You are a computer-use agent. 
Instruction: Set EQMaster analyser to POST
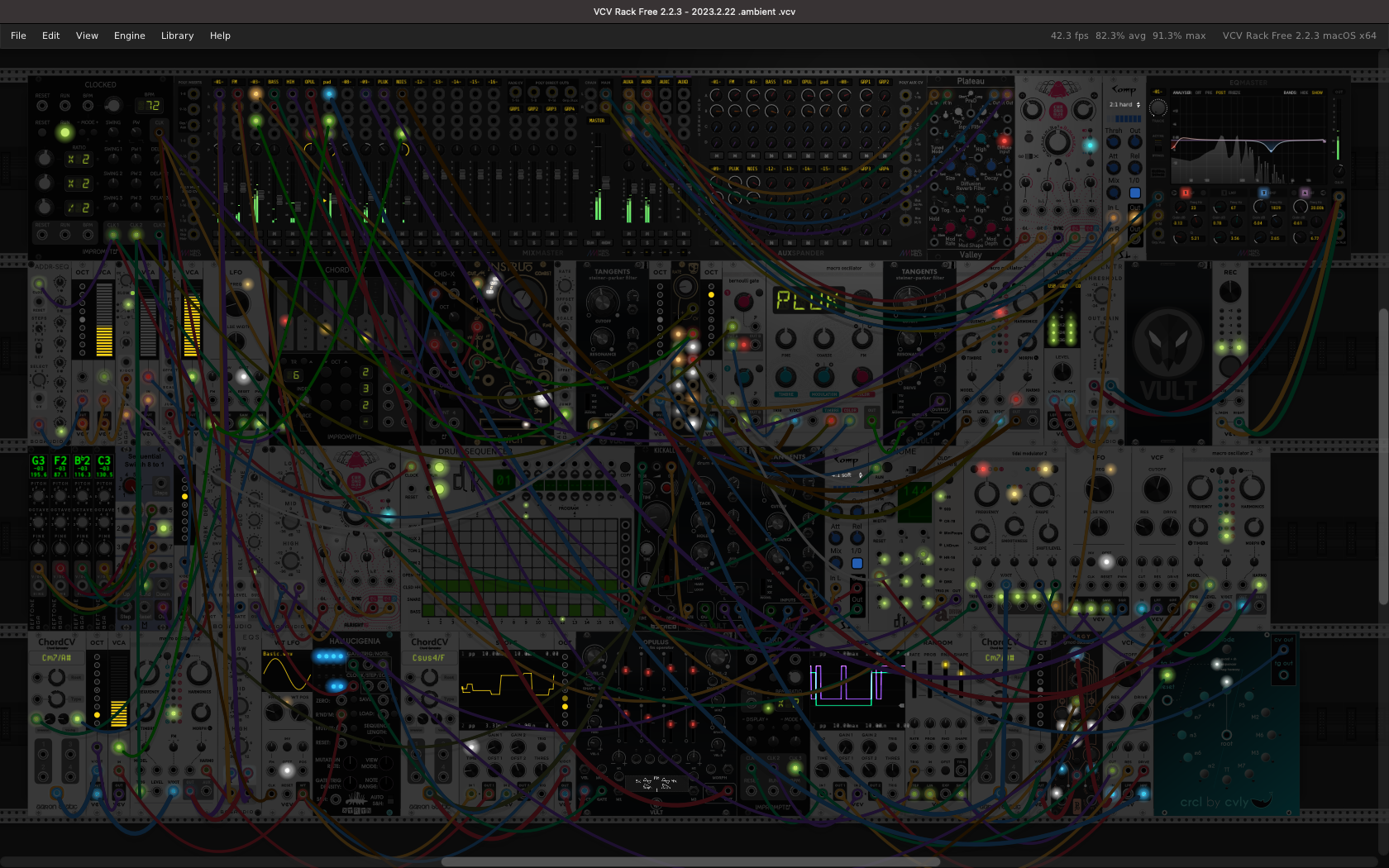1220,93
